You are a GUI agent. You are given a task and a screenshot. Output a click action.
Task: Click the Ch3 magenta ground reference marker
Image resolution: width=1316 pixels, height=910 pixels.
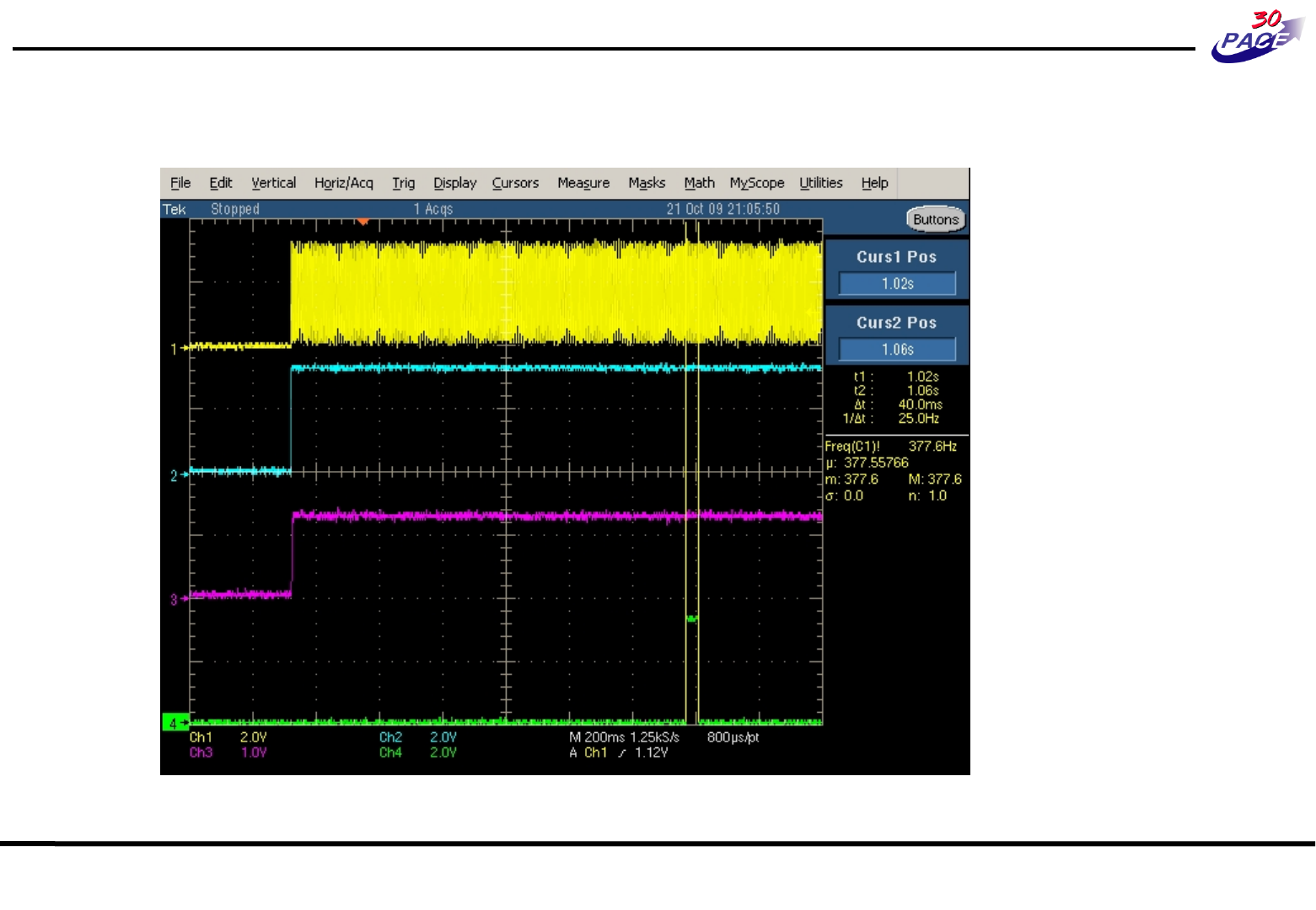click(x=175, y=599)
